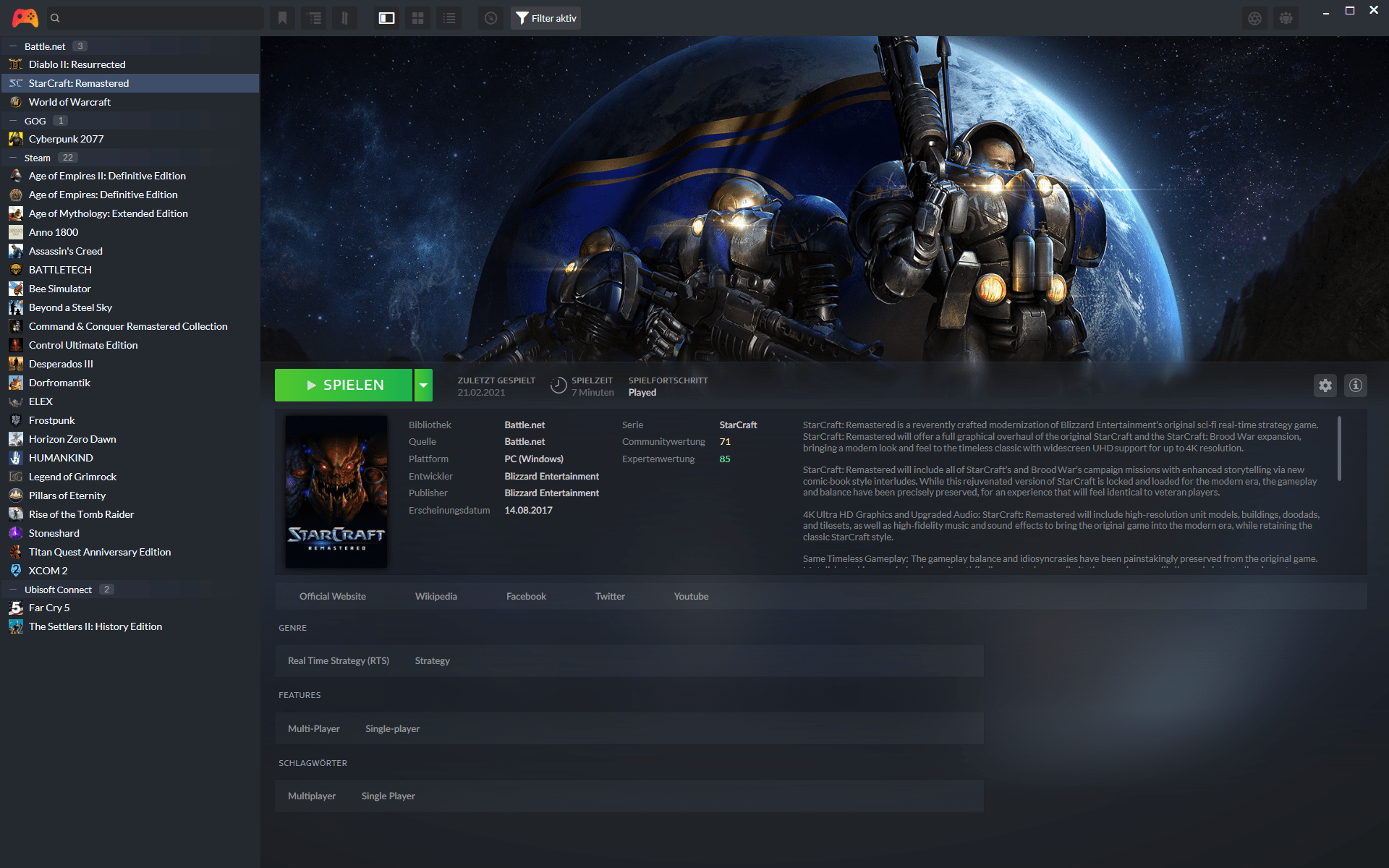
Task: Filter by Multi-Player feature
Action: pyautogui.click(x=314, y=728)
